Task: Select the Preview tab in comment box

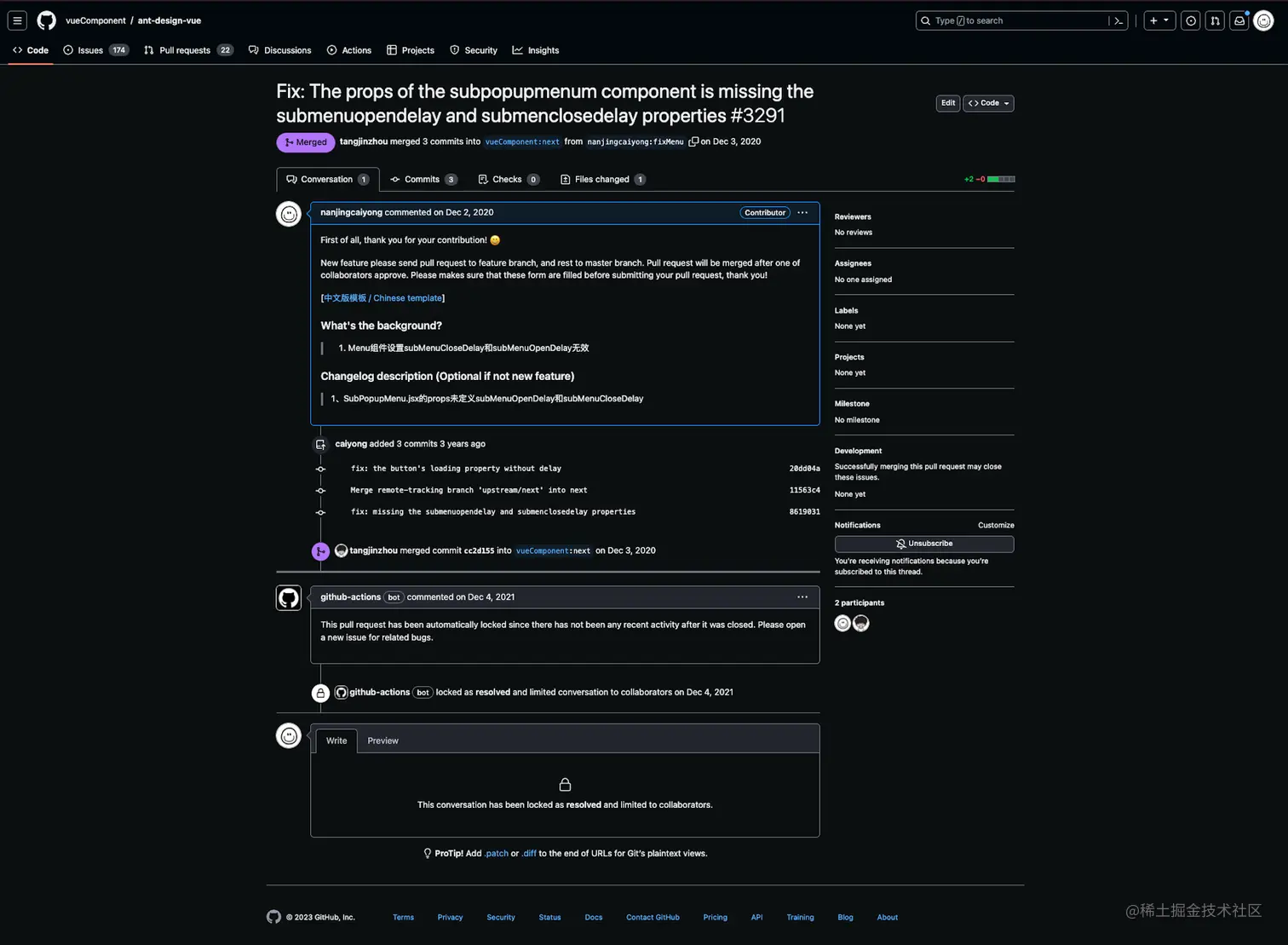Action: 382,740
